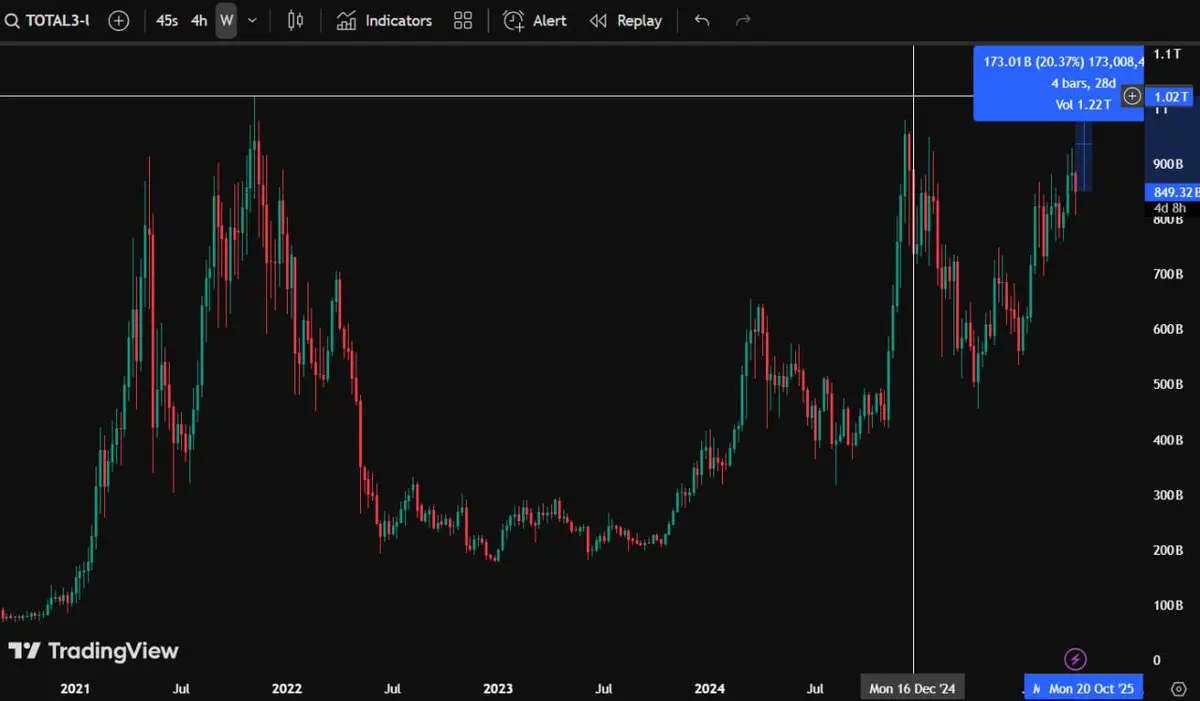Click the blue measurement info box
Viewport: 1200px width, 701px height.
pyautogui.click(x=1058, y=83)
